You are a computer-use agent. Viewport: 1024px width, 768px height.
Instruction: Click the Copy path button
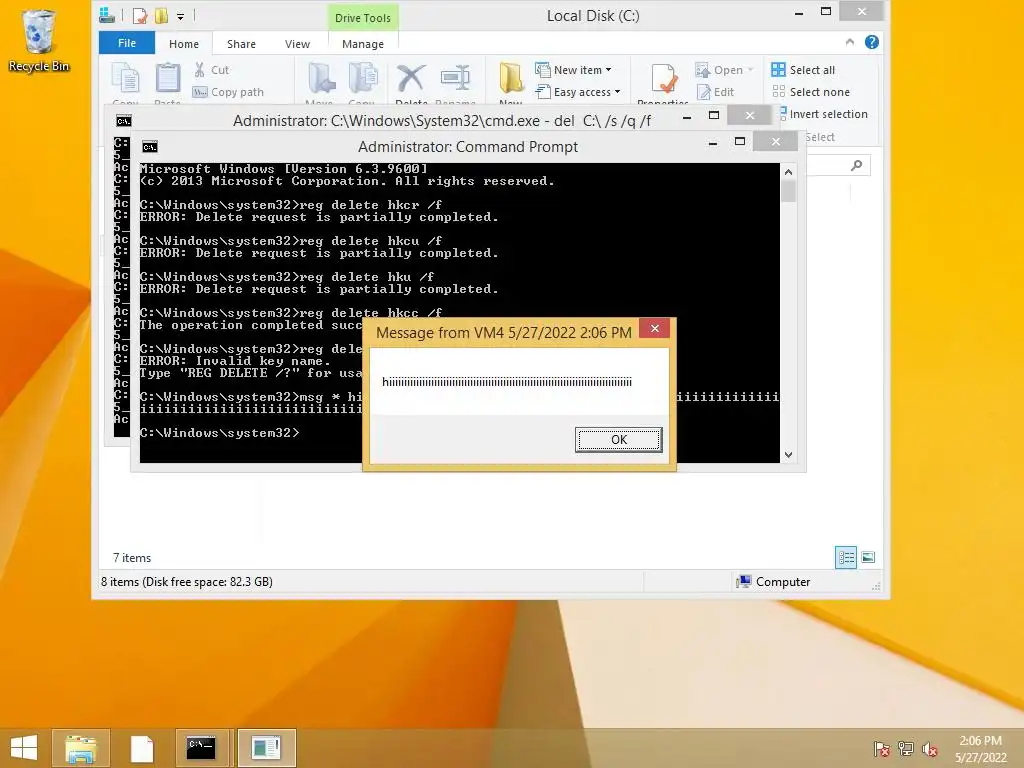229,92
